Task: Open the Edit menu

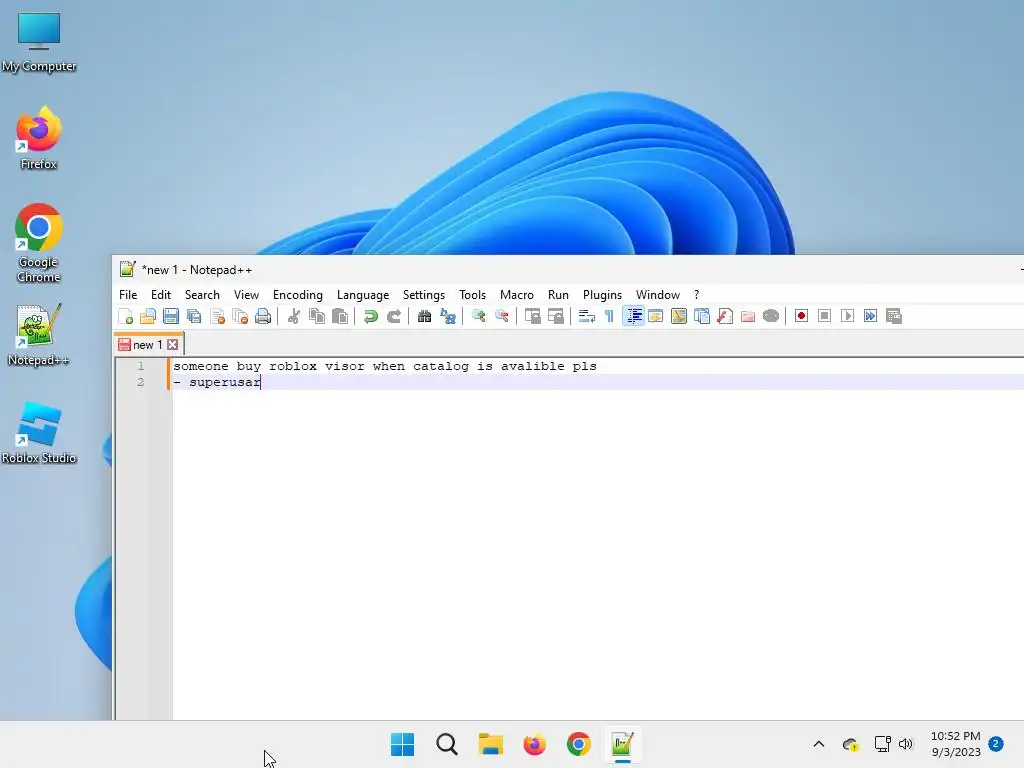Action: (x=161, y=295)
